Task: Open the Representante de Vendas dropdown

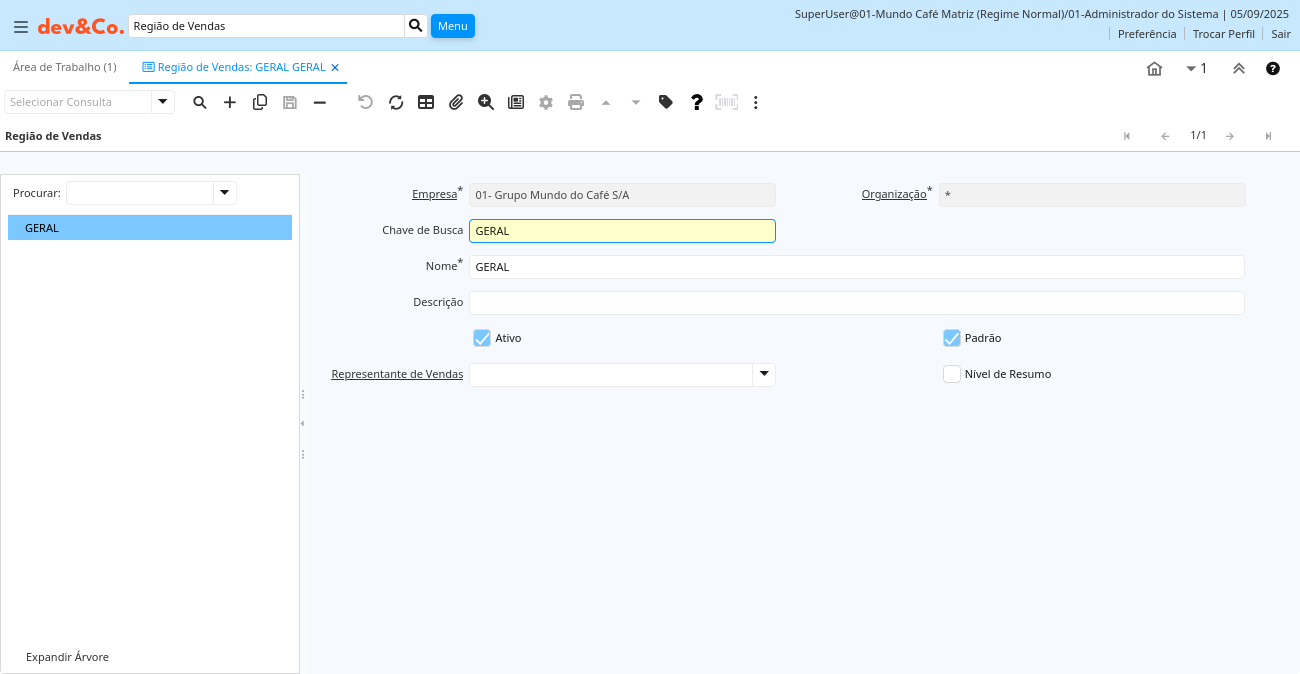Action: 764,374
